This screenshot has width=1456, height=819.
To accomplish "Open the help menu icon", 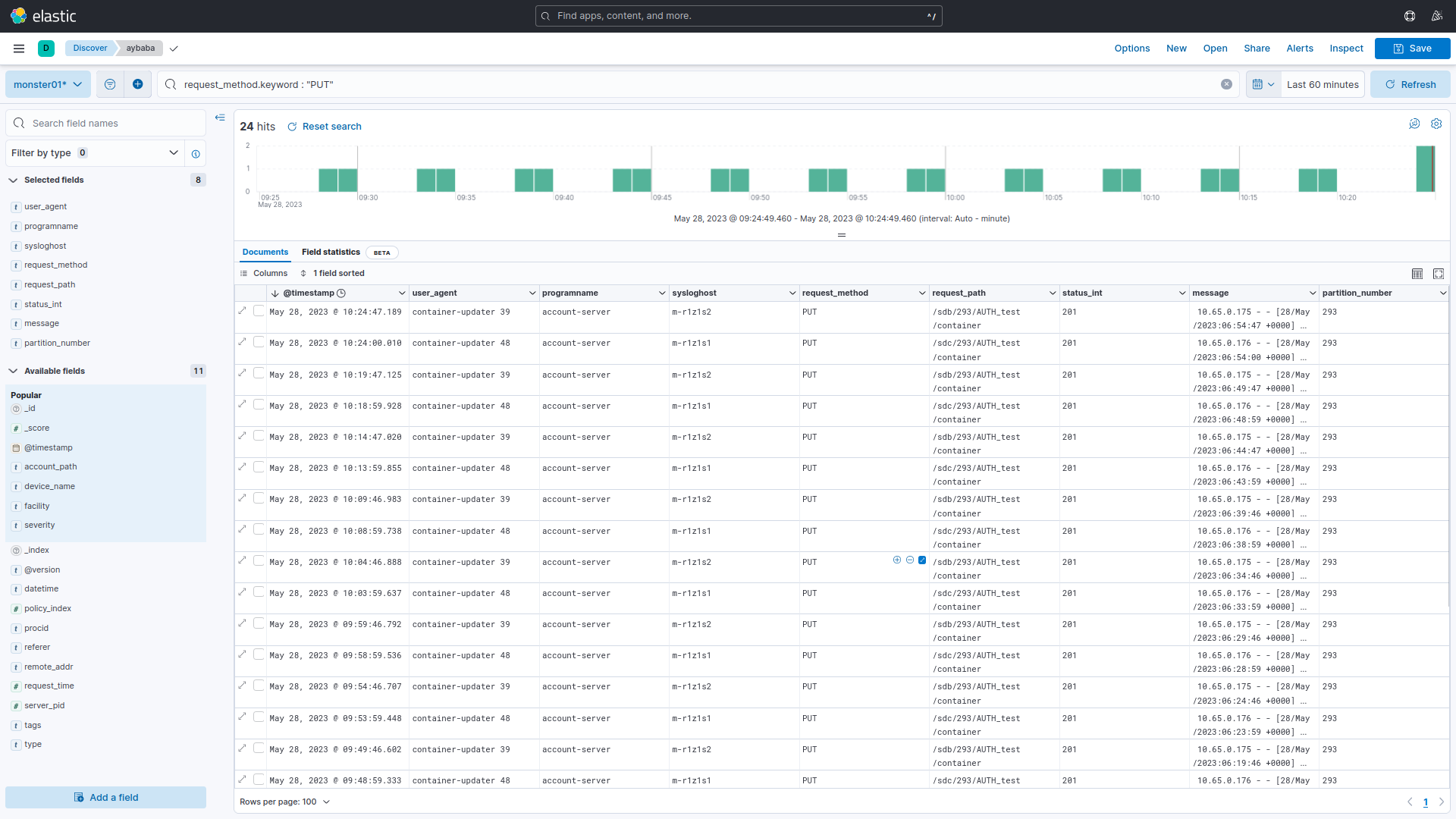I will click(x=1410, y=16).
